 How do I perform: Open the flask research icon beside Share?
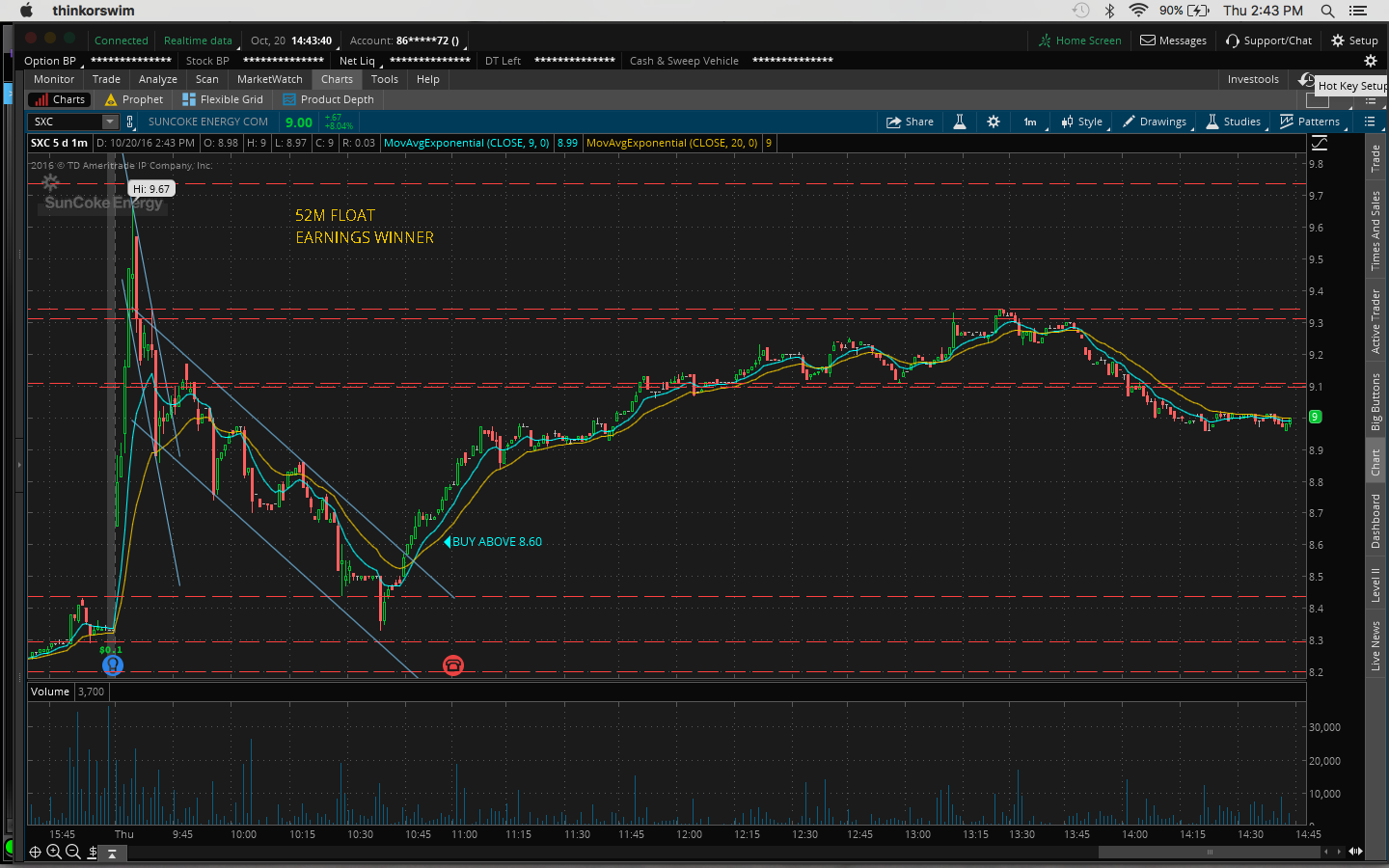[960, 122]
